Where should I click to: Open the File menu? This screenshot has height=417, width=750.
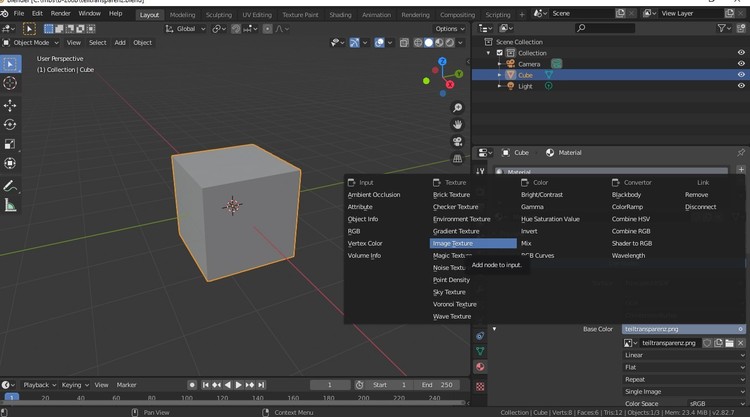[19, 13]
